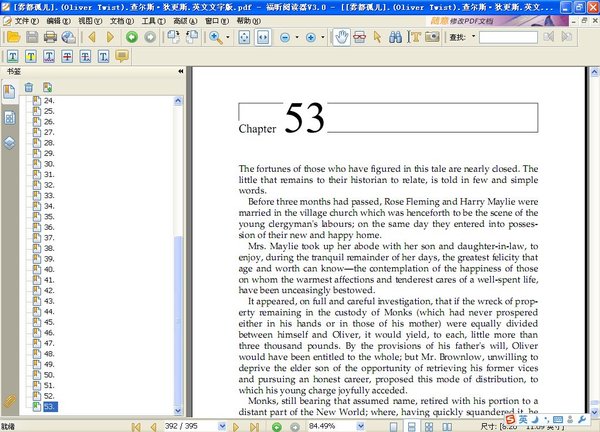Go to previous page using toolbar's yellow left arrow
The image size is (600, 432).
click(92, 37)
